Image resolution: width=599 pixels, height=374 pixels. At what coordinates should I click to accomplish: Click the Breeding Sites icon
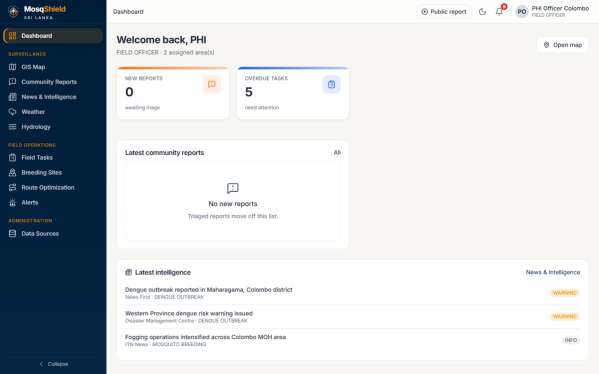(13, 172)
